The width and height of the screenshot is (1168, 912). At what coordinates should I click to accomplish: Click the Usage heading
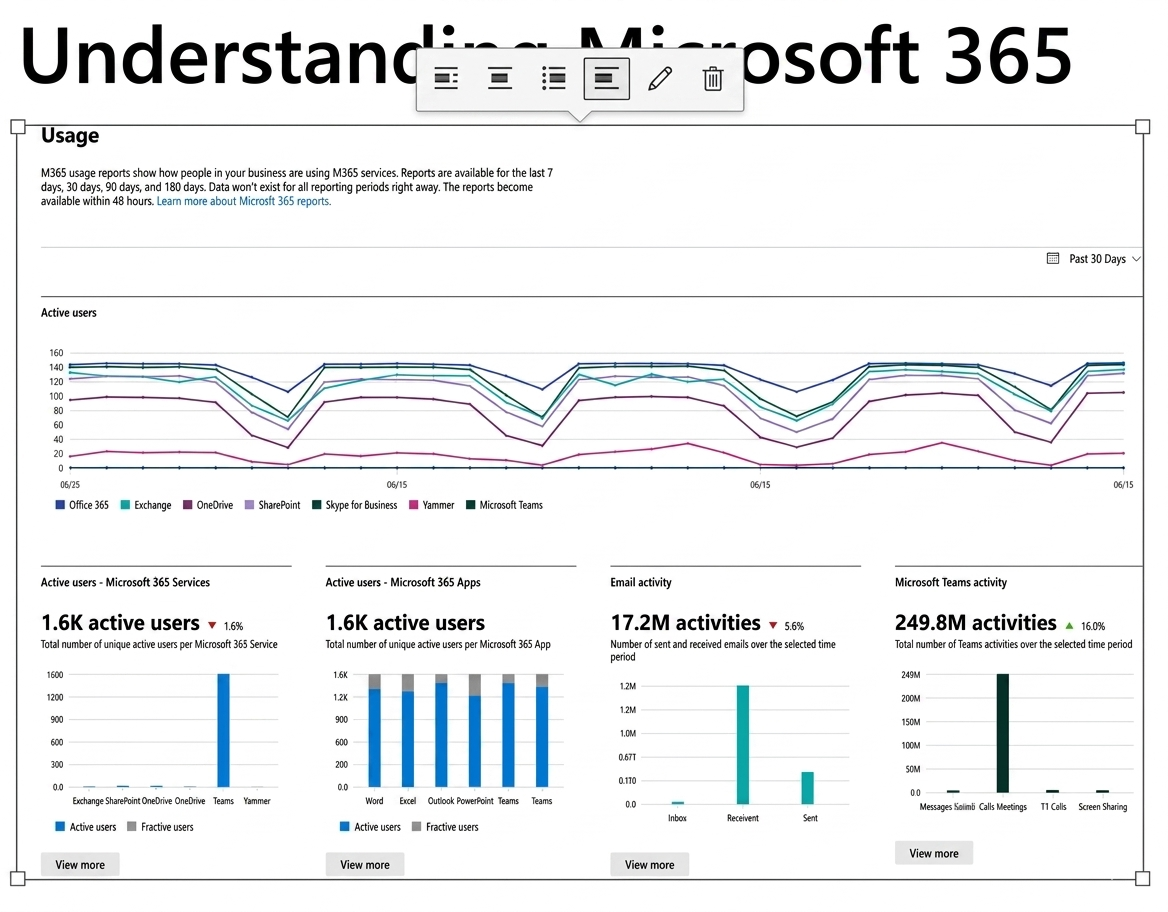tap(70, 136)
